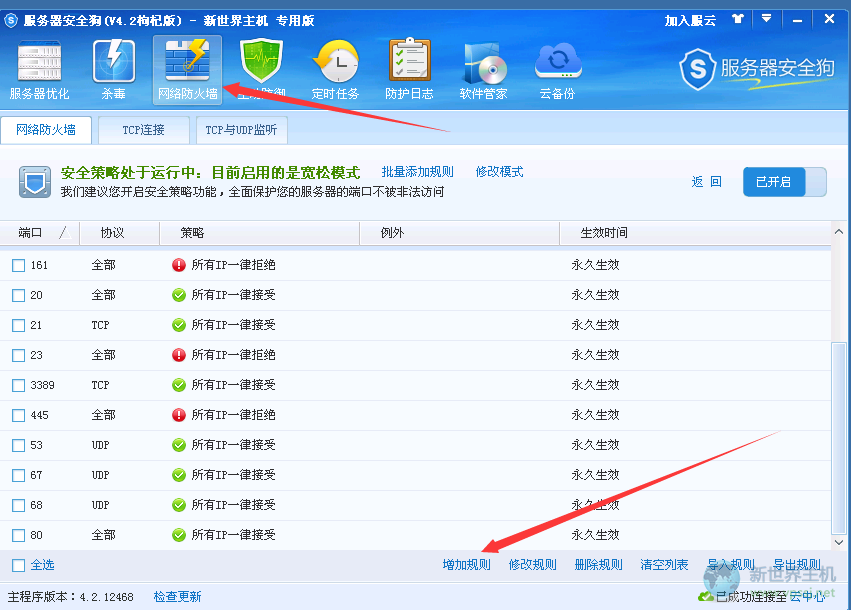Click red reject icon on port 445 row
Viewport: 851px width, 610px height.
coord(179,415)
